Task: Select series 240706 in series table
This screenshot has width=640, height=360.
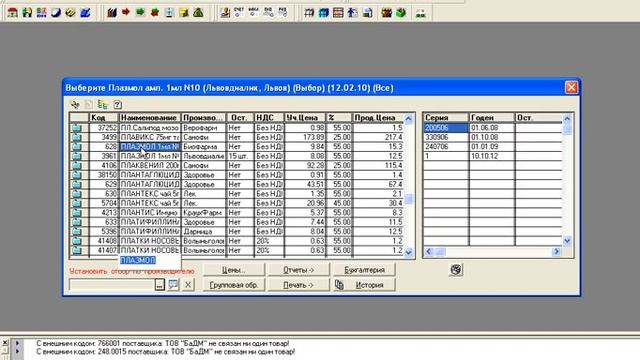Action: tap(446, 147)
